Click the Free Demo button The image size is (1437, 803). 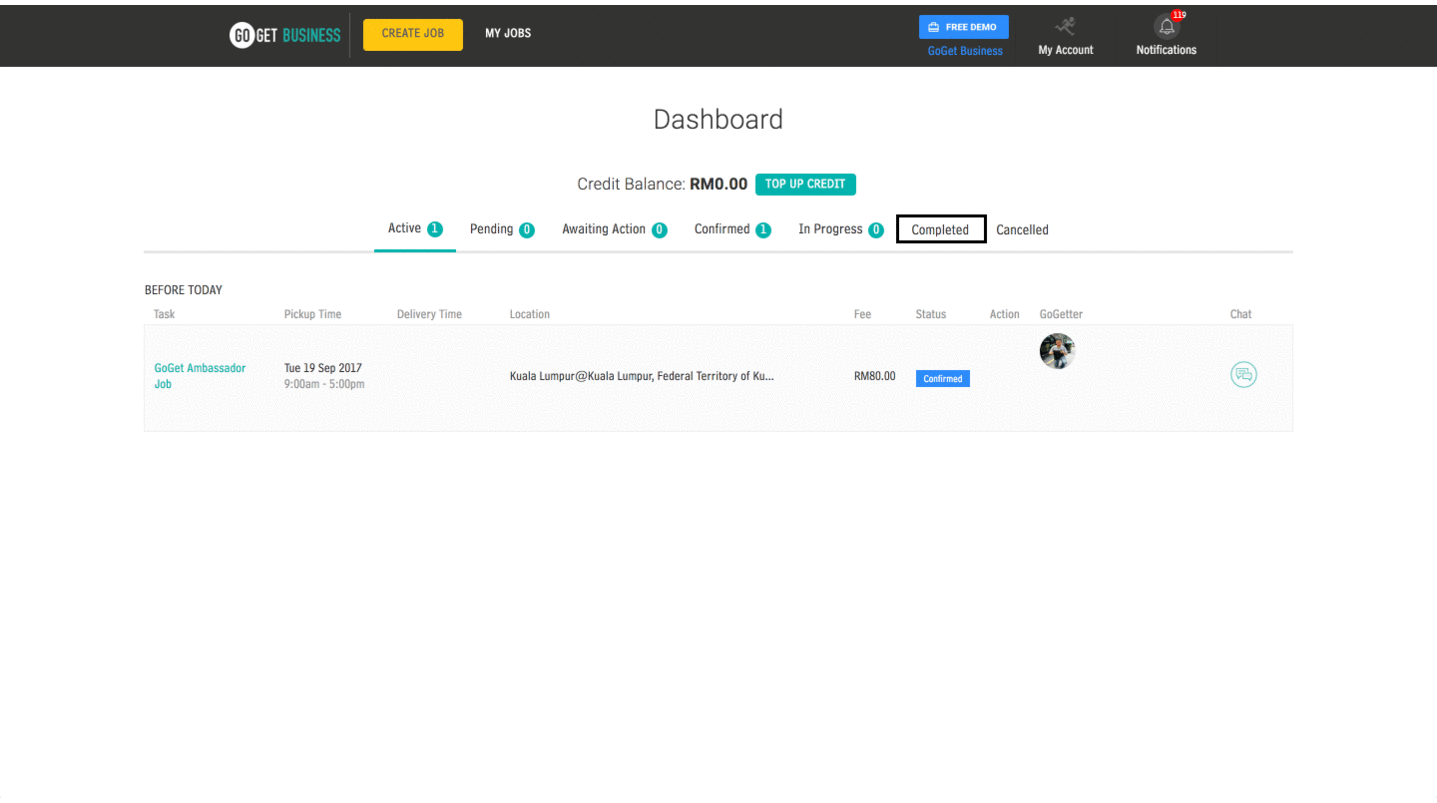[963, 27]
